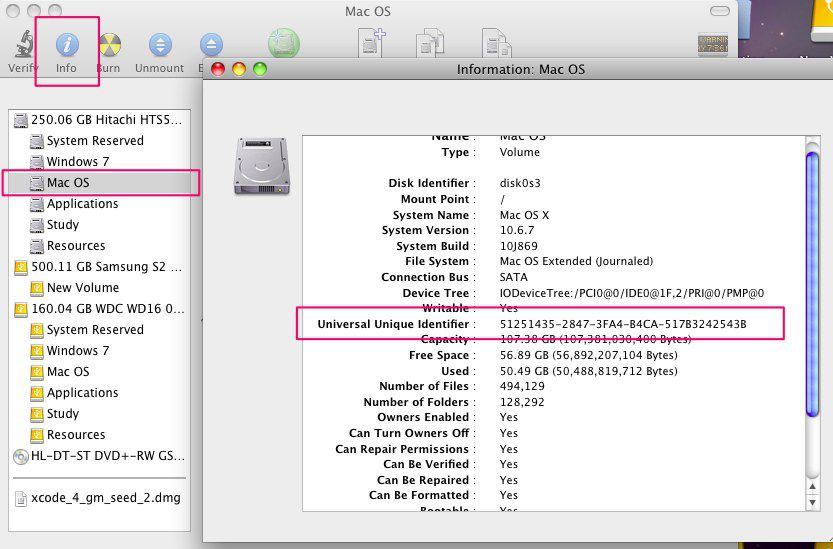This screenshot has width=833, height=549.
Task: Click the number of folders value 128,292
Action: pyautogui.click(x=522, y=402)
